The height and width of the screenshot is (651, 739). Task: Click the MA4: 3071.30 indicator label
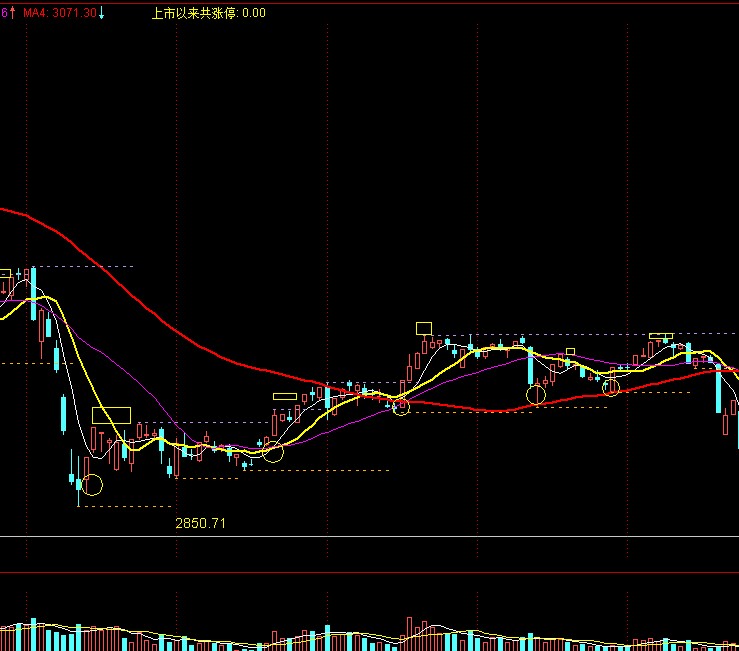point(60,13)
